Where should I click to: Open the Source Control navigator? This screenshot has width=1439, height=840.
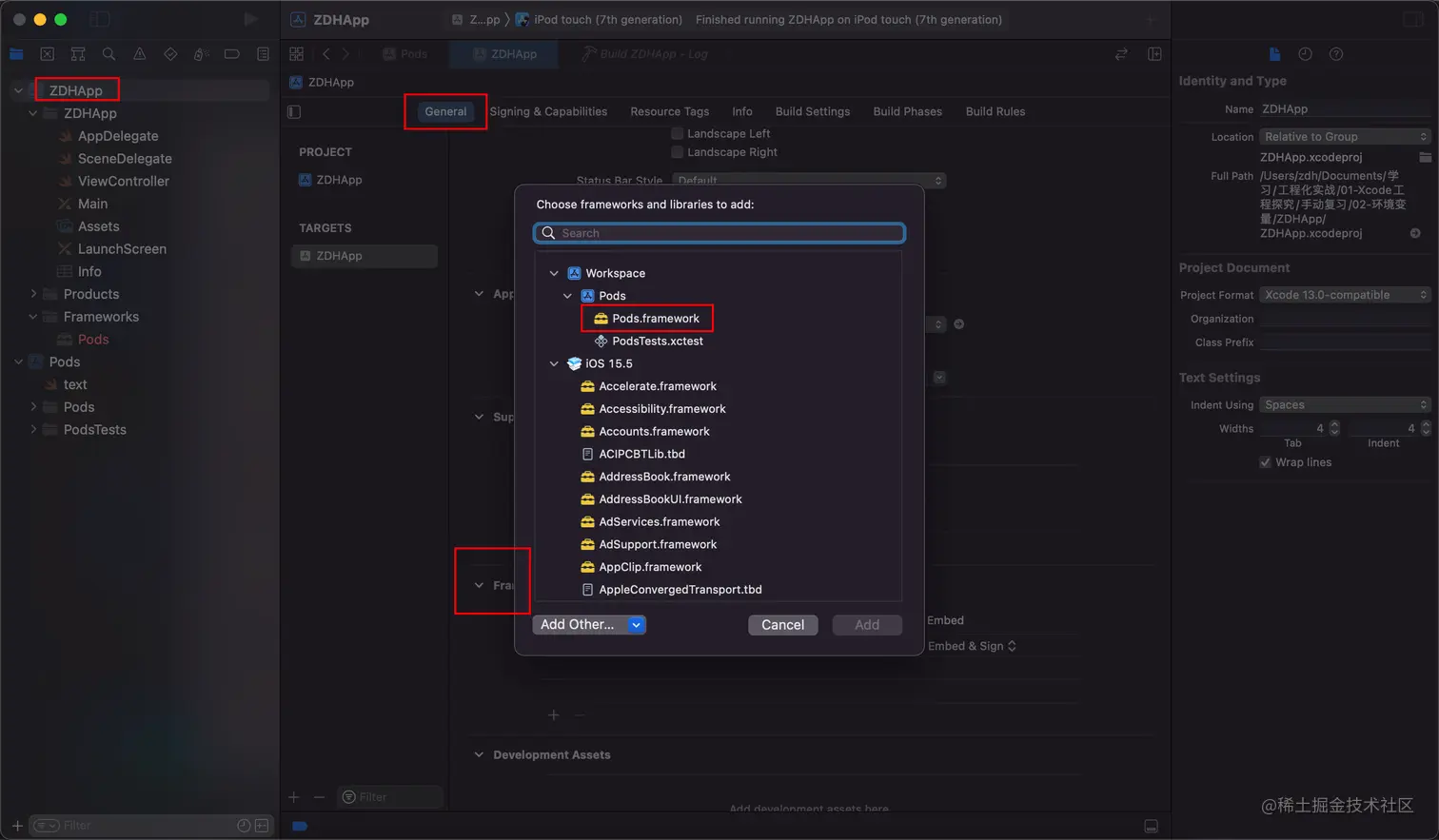(x=47, y=54)
